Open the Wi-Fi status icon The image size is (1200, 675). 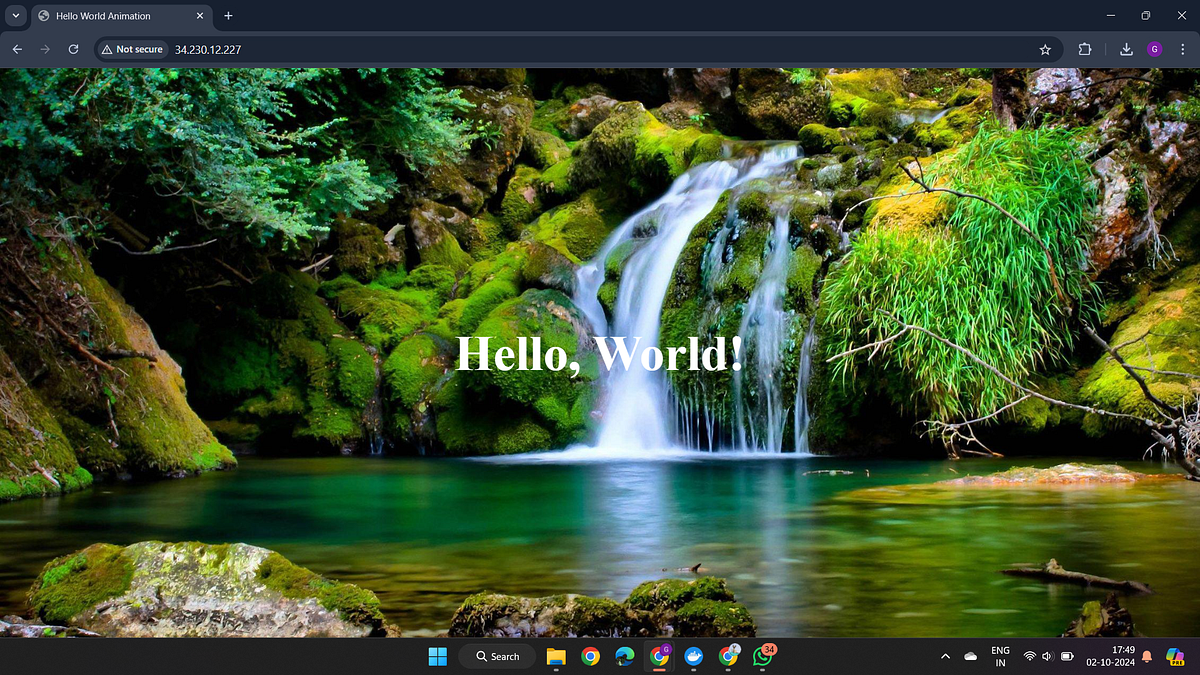coord(1029,656)
